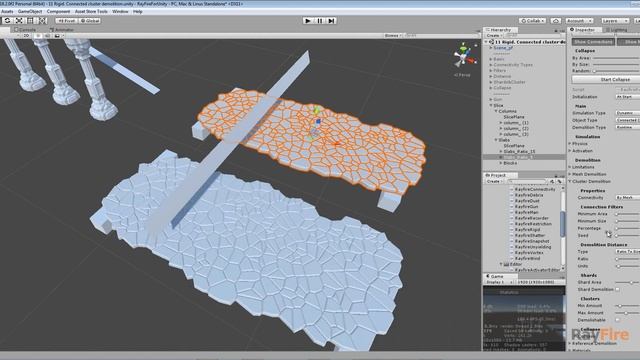This screenshot has width=640, height=360.
Task: Click the Project panel search field
Action: [x=527, y=181]
